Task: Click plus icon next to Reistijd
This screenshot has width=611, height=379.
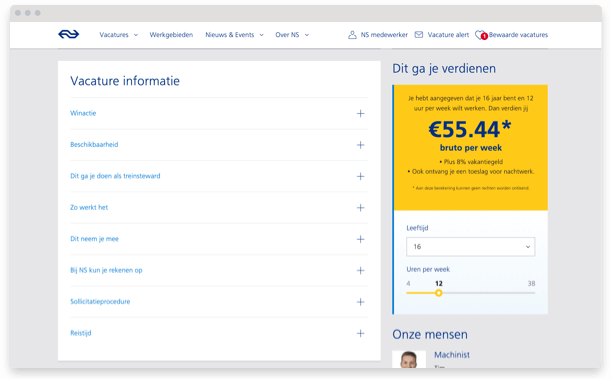Action: pyautogui.click(x=360, y=333)
